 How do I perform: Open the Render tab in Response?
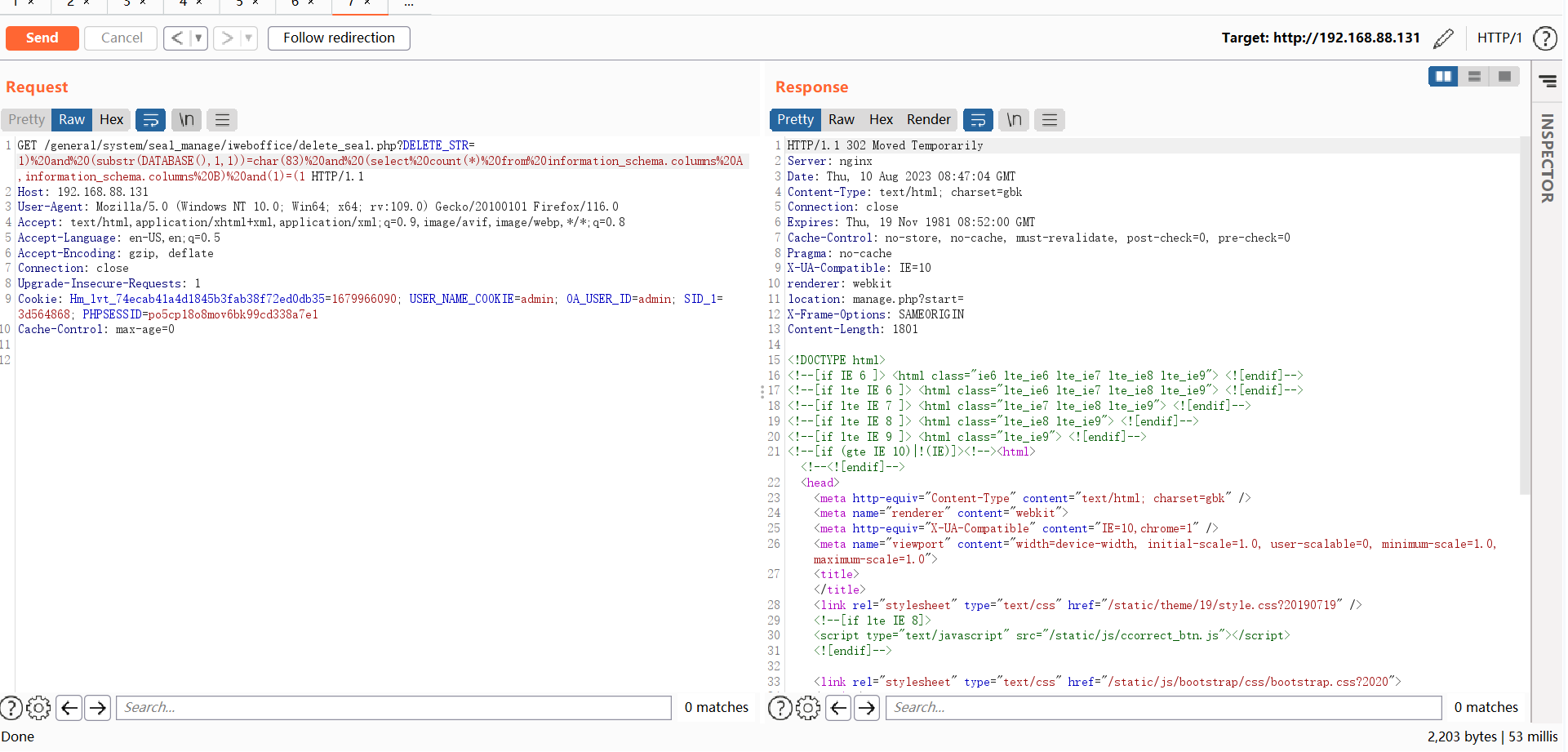tap(929, 120)
